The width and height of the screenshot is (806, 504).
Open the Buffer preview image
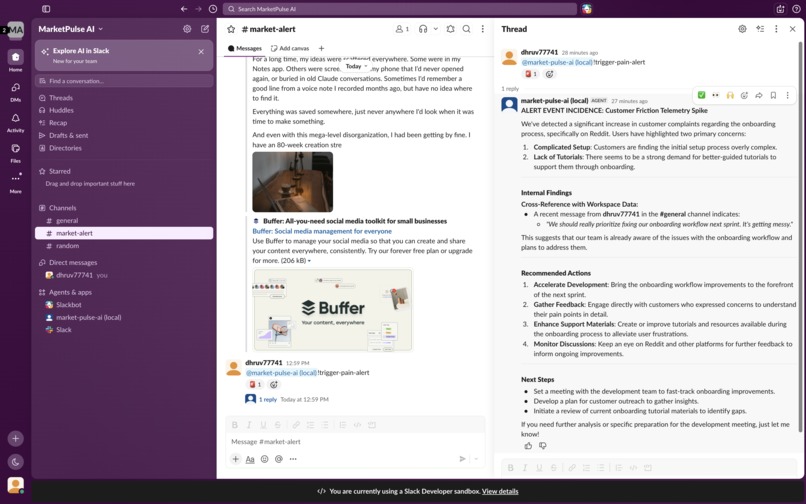333,310
